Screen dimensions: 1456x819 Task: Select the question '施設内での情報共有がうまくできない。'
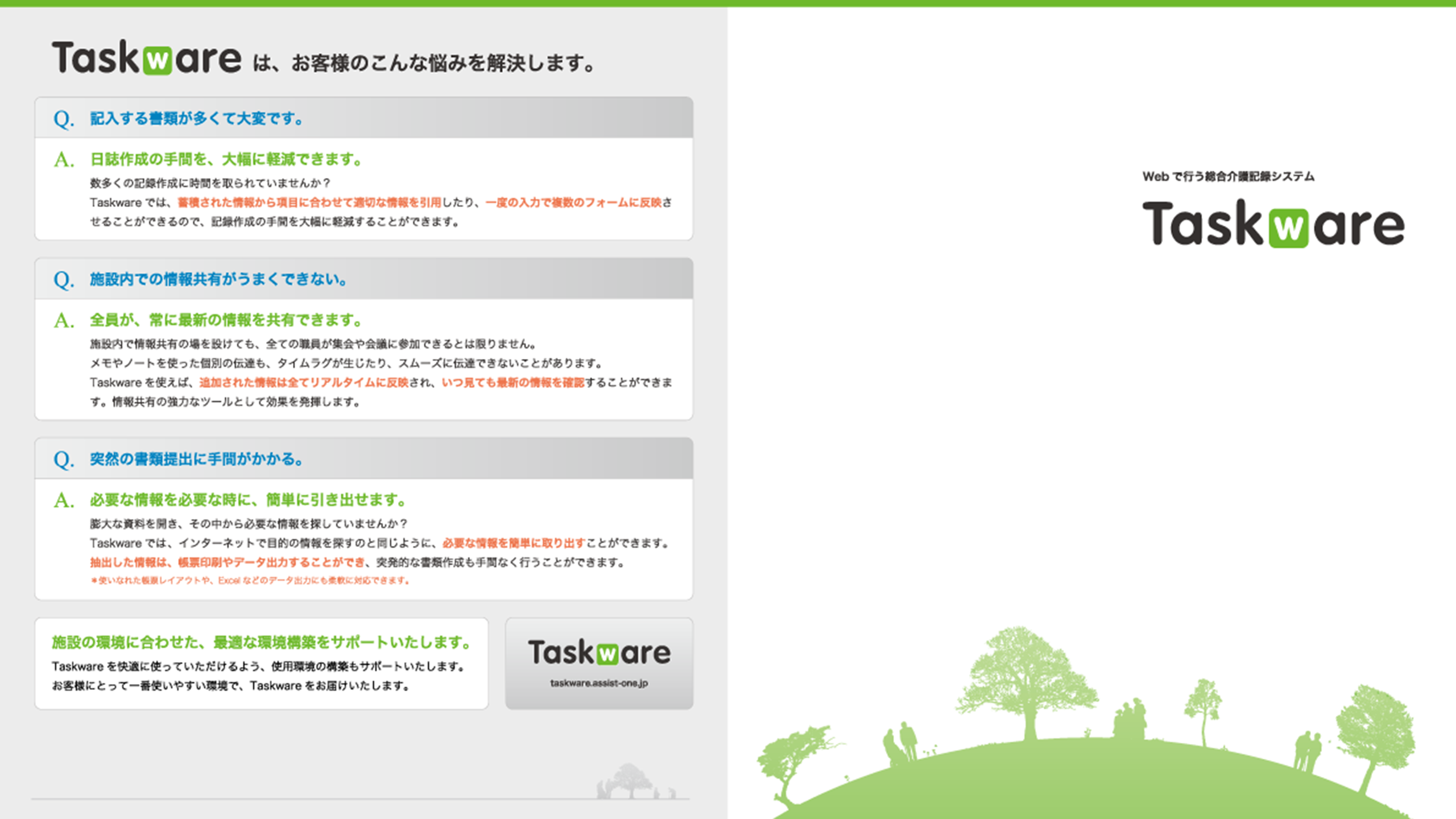(x=218, y=279)
